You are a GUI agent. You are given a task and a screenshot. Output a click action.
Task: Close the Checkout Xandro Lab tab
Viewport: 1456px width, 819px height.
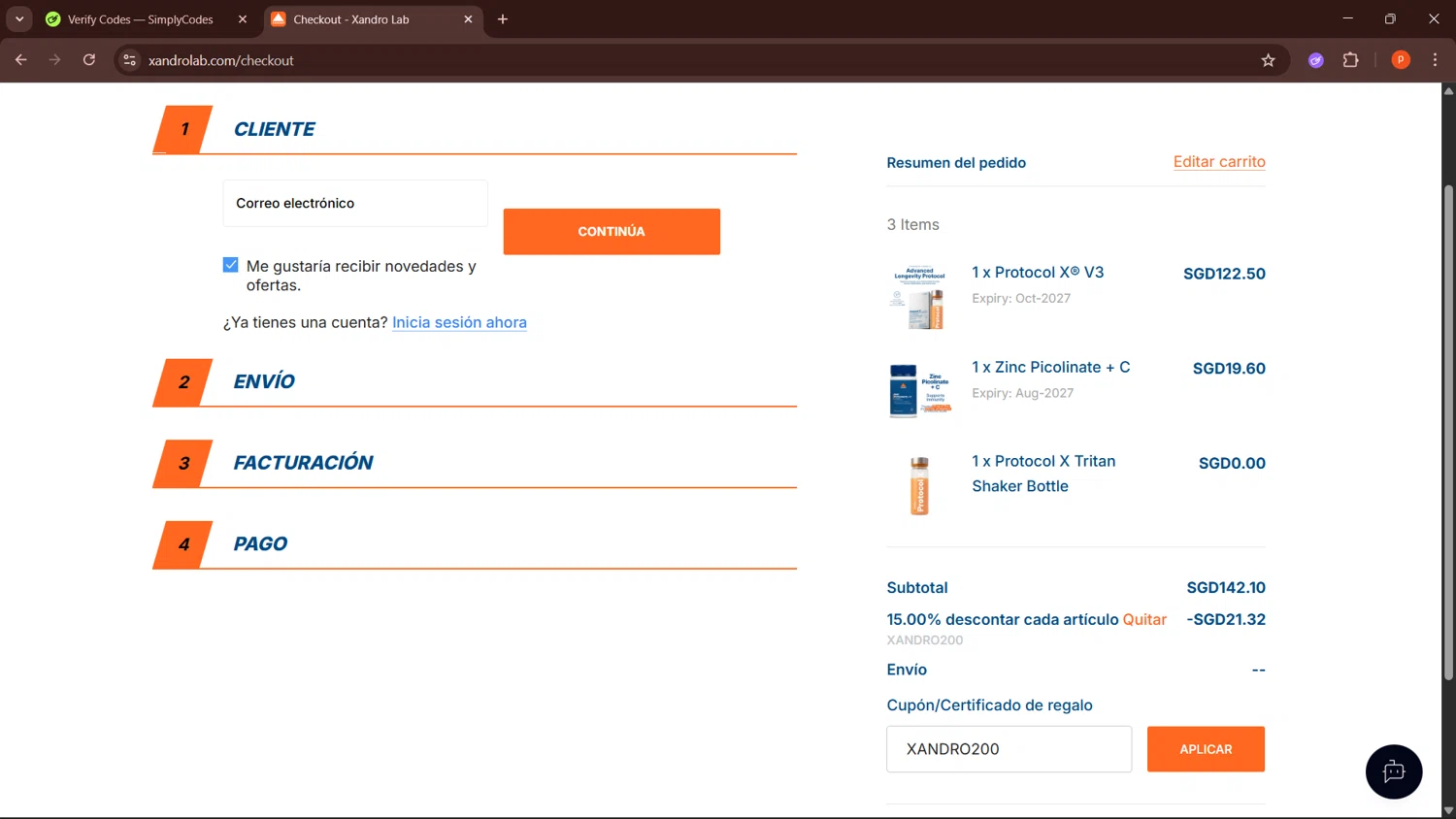tap(468, 19)
